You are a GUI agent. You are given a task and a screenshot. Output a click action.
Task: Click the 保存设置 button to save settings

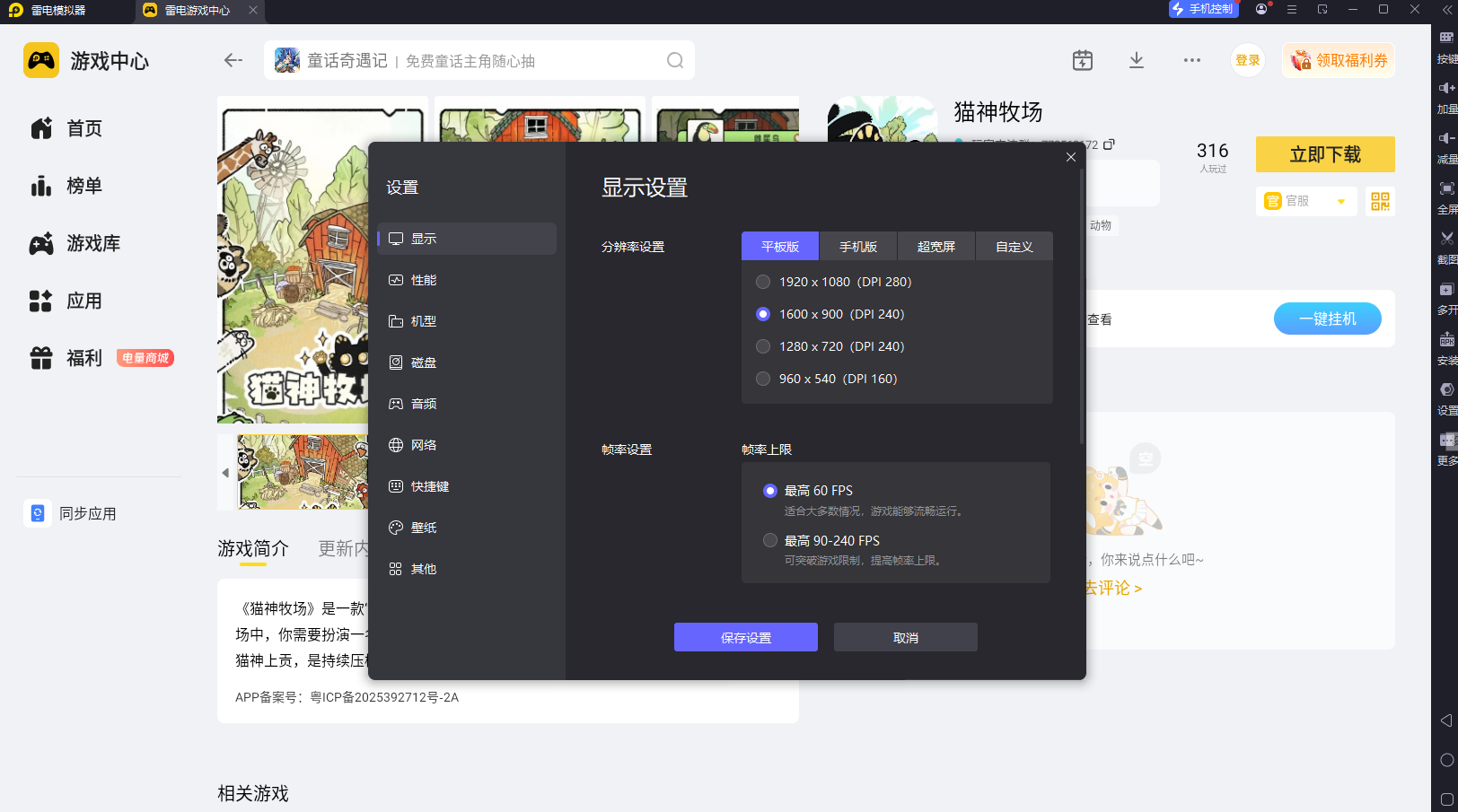(746, 637)
